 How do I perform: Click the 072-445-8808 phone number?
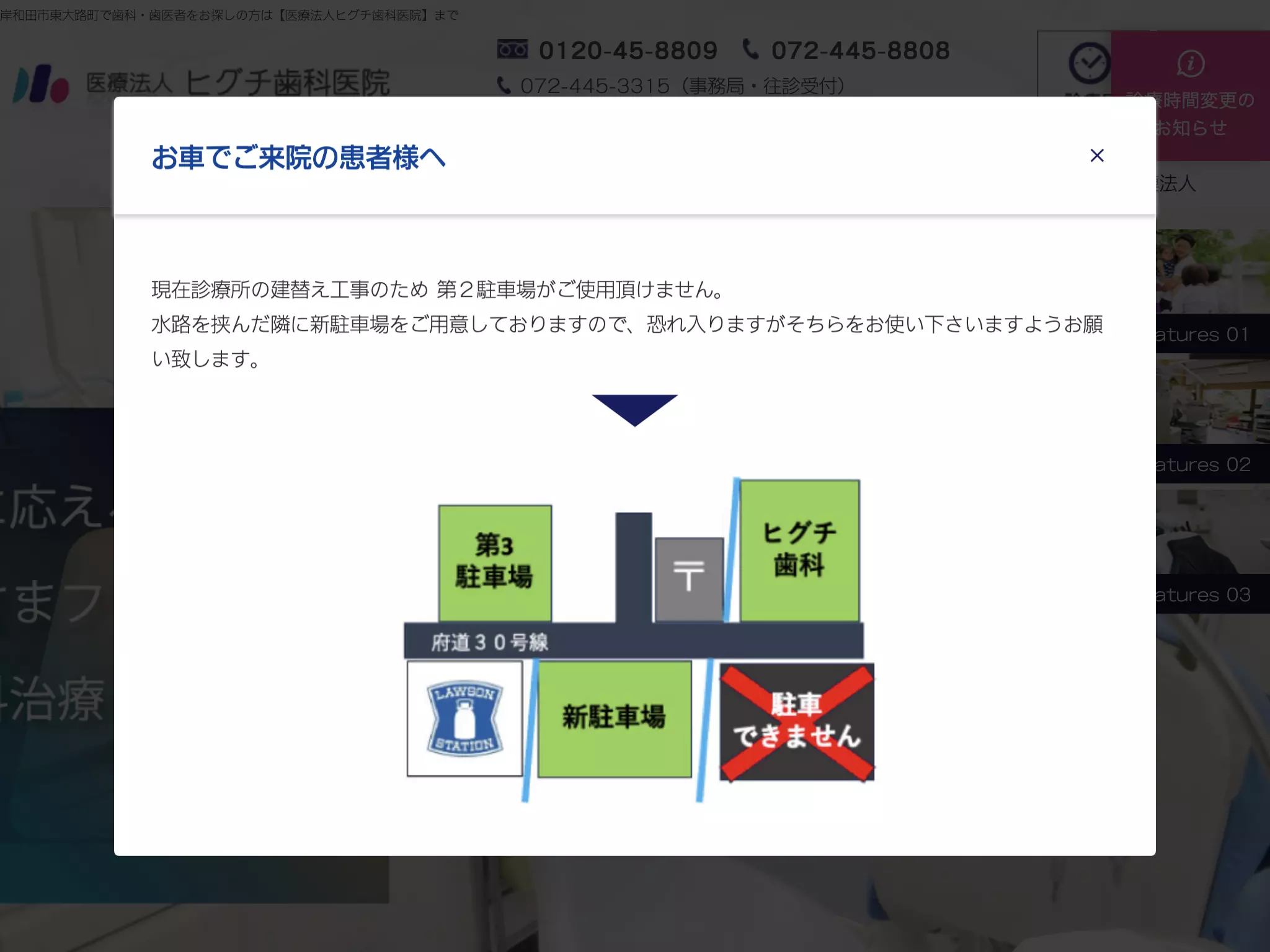pos(860,50)
